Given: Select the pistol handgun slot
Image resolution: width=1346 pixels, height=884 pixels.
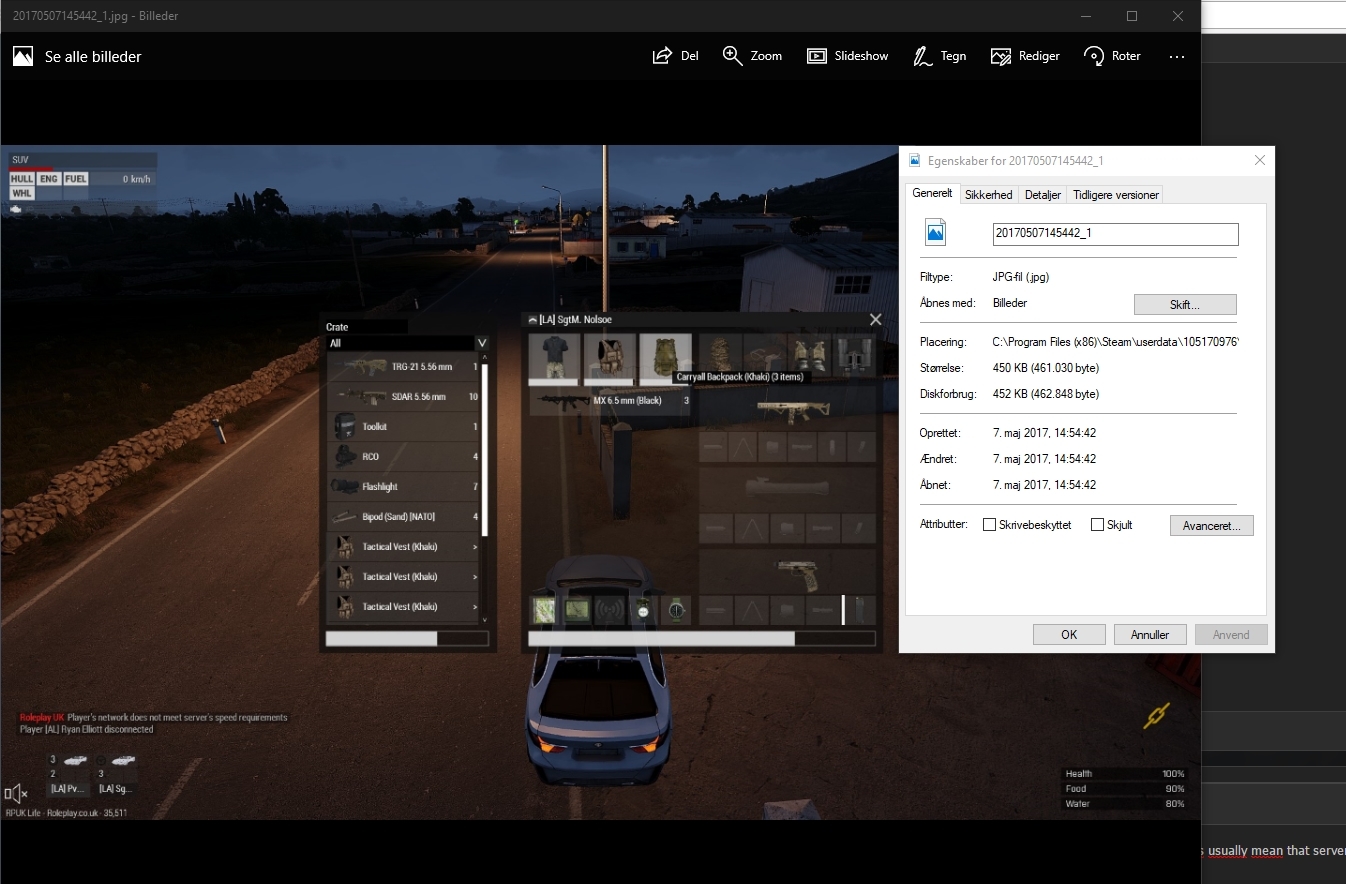Looking at the screenshot, I should 787,571.
